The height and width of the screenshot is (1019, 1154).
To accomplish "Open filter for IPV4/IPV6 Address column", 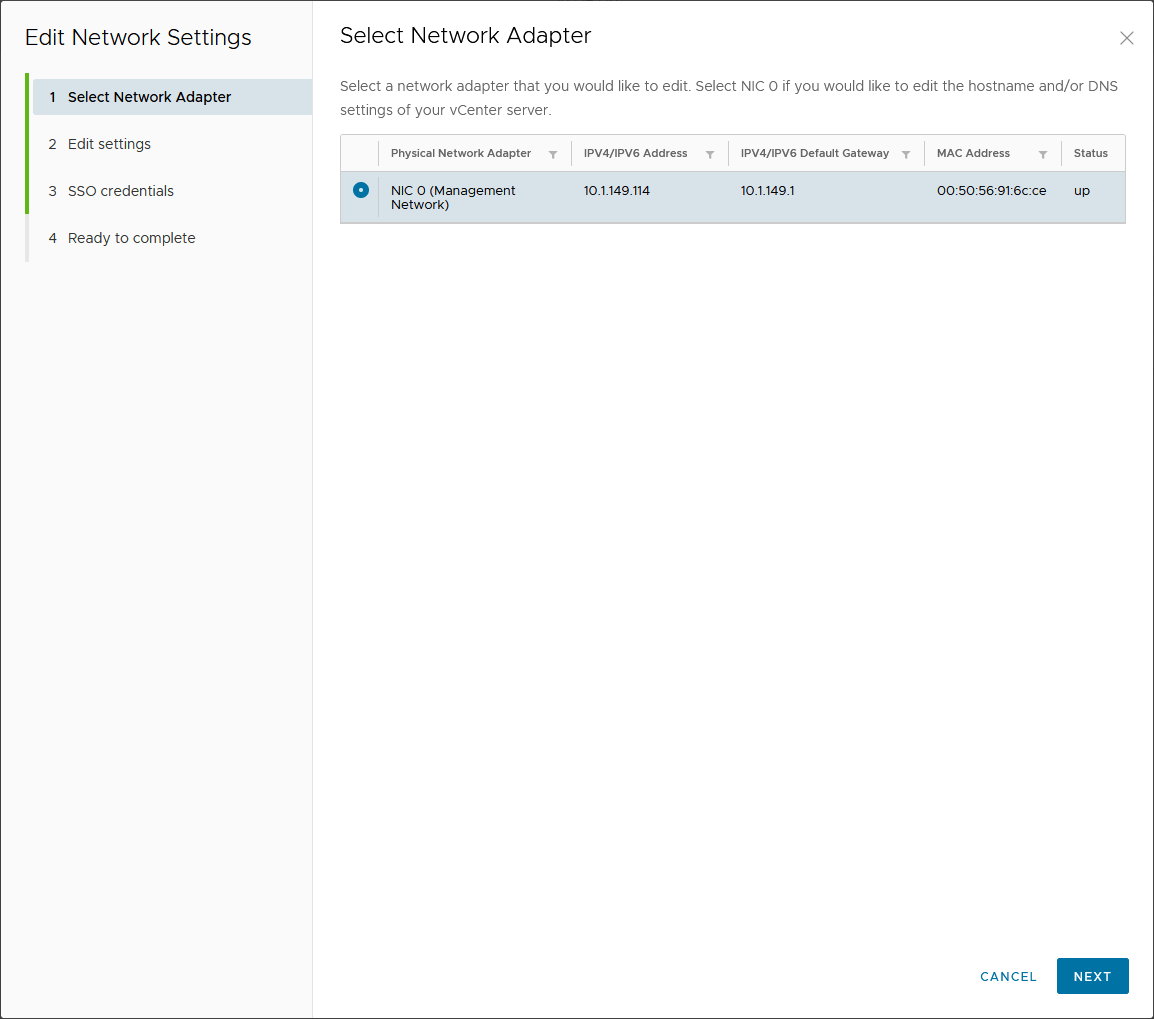I will pyautogui.click(x=710, y=155).
